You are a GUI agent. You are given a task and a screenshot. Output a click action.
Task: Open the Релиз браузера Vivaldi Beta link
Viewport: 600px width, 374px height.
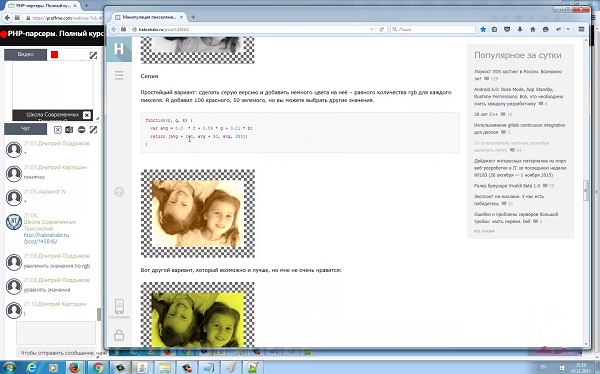pos(507,186)
